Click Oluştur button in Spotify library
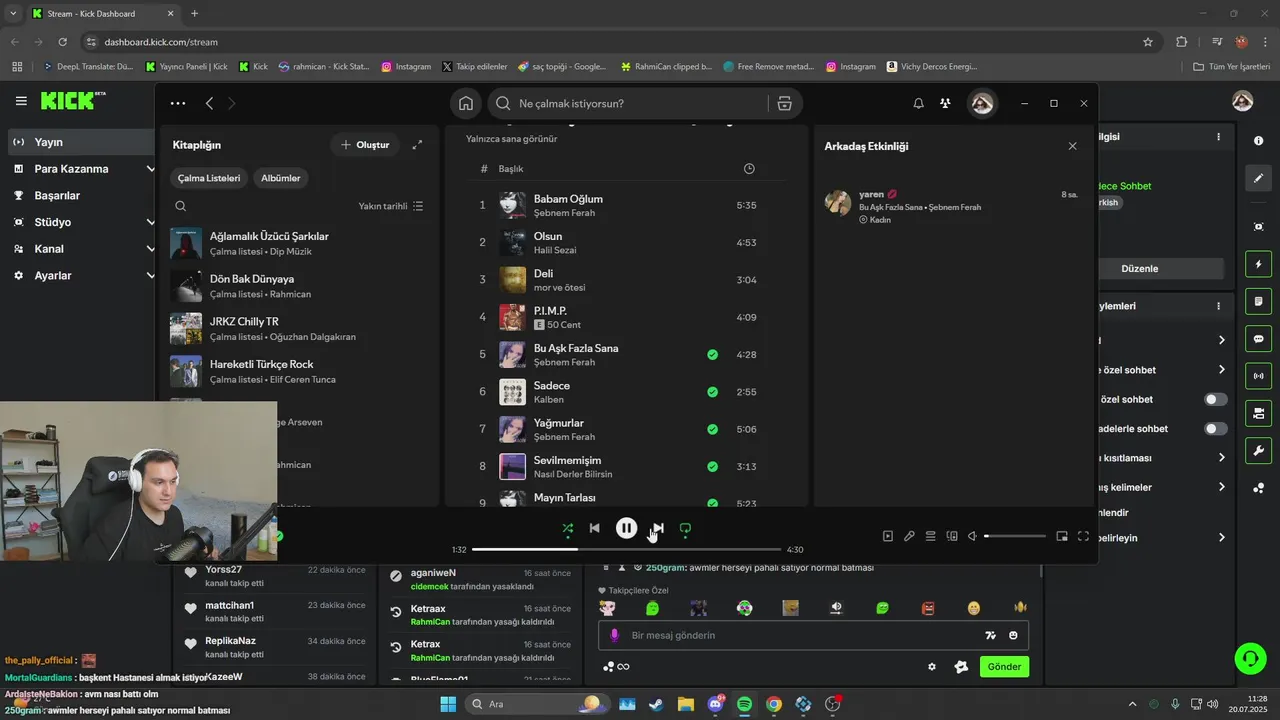This screenshot has height=720, width=1280. pyautogui.click(x=365, y=145)
